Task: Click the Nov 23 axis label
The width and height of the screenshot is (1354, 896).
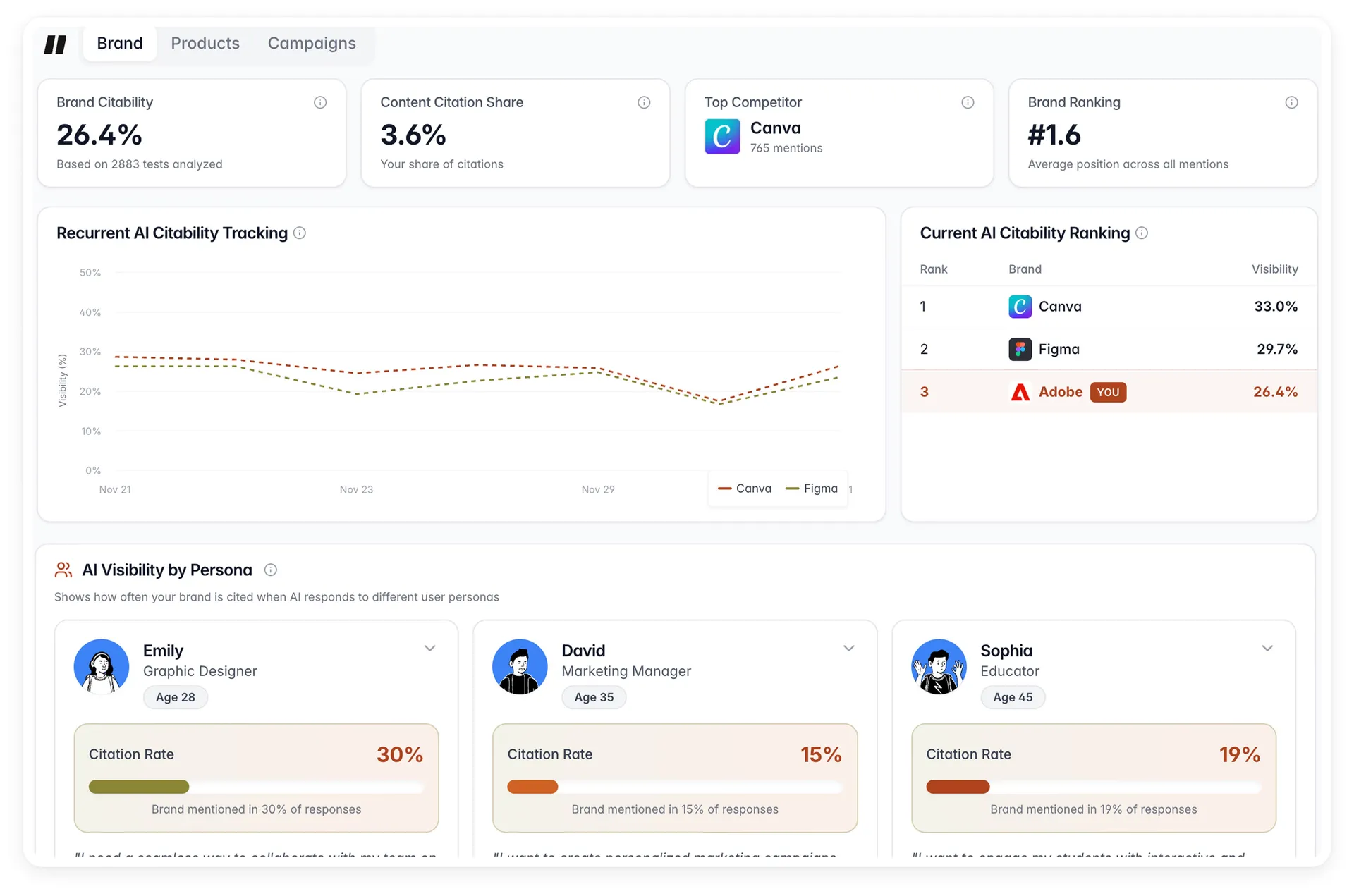Action: pos(356,489)
